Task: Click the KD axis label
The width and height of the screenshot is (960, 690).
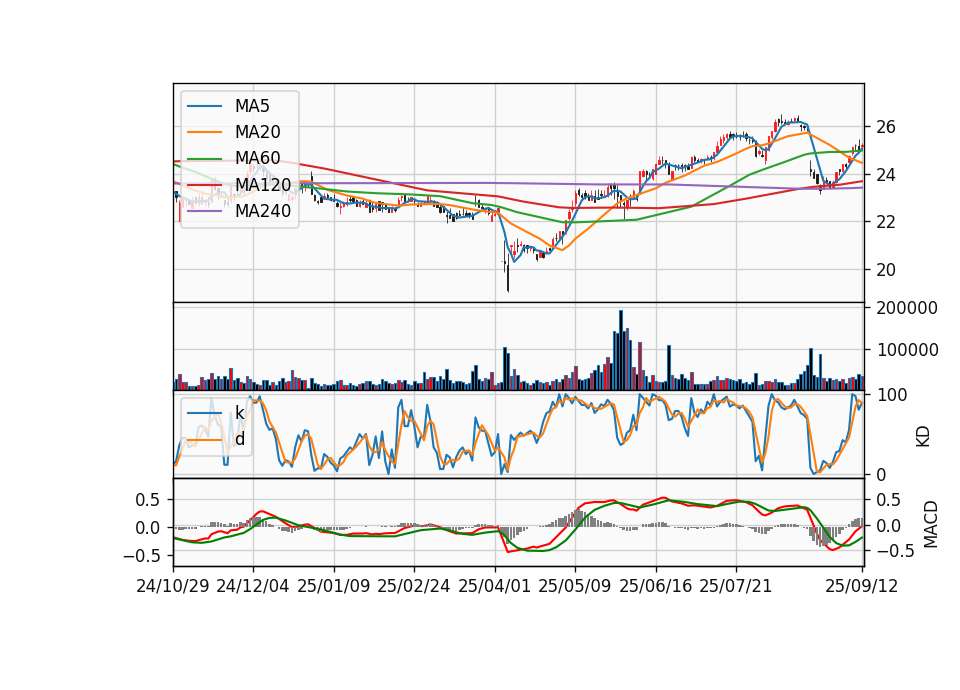Action: 923,437
